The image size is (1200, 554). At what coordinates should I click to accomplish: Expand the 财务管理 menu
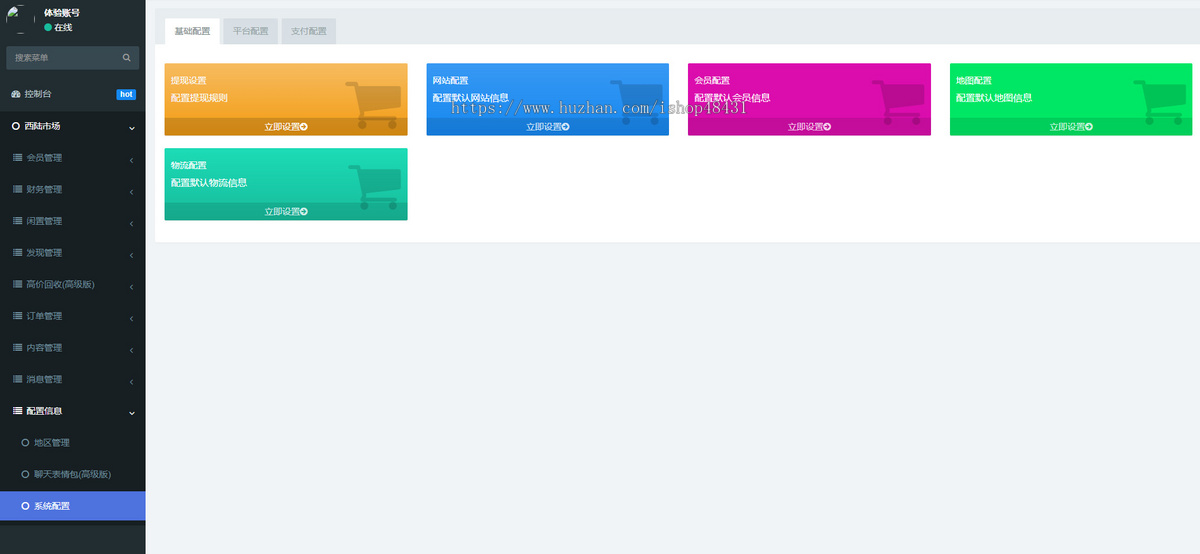(x=72, y=189)
